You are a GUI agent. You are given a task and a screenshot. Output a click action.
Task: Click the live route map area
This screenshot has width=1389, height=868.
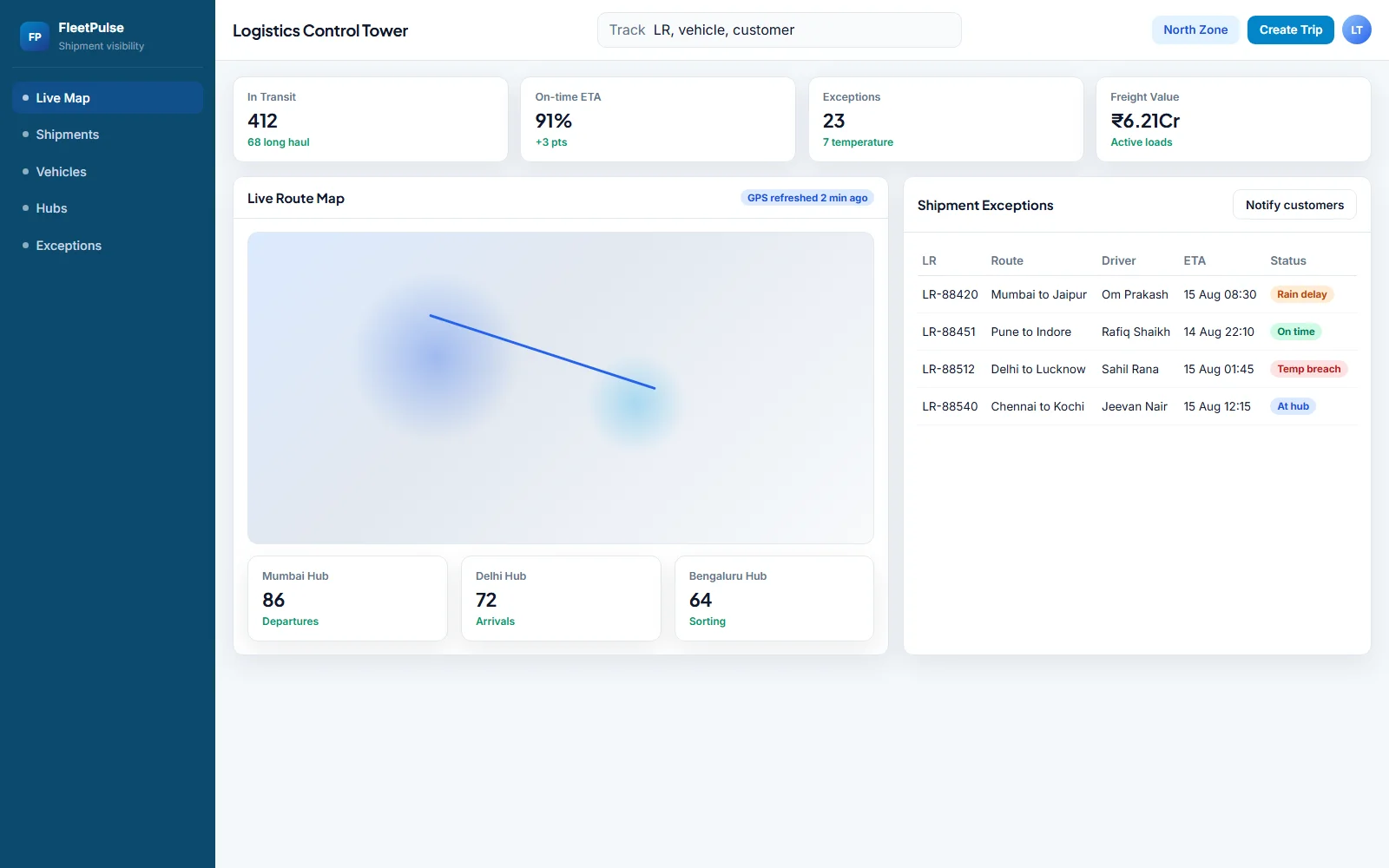[561, 388]
